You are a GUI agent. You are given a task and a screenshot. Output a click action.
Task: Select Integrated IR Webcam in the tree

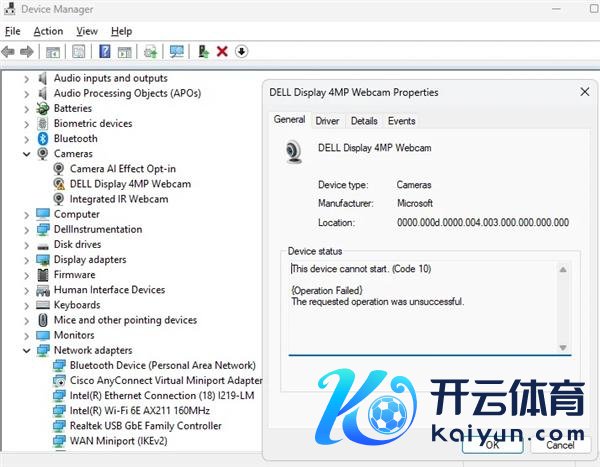click(118, 199)
